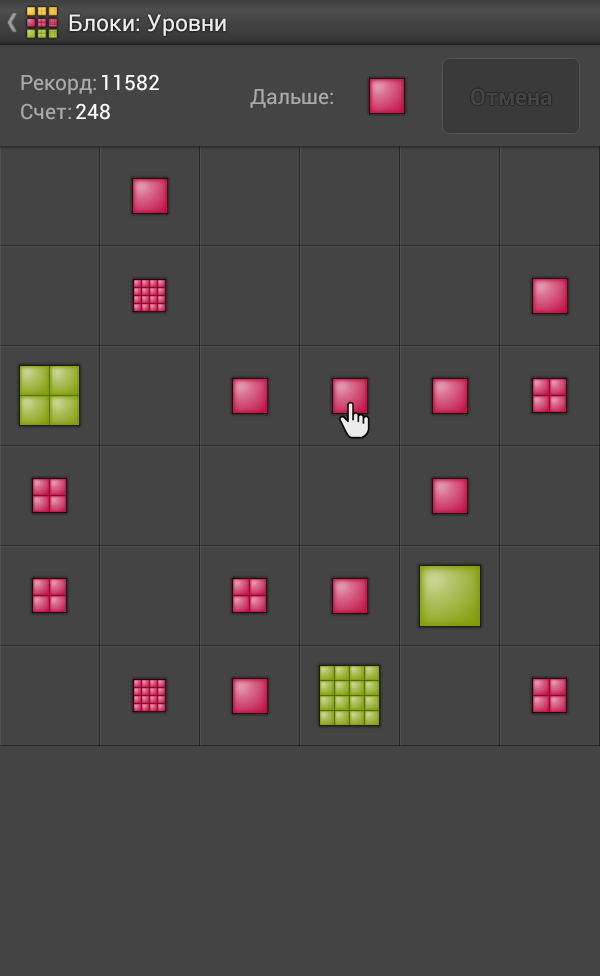
Task: Select the green sixteen-cell grid block
Action: (x=349, y=695)
